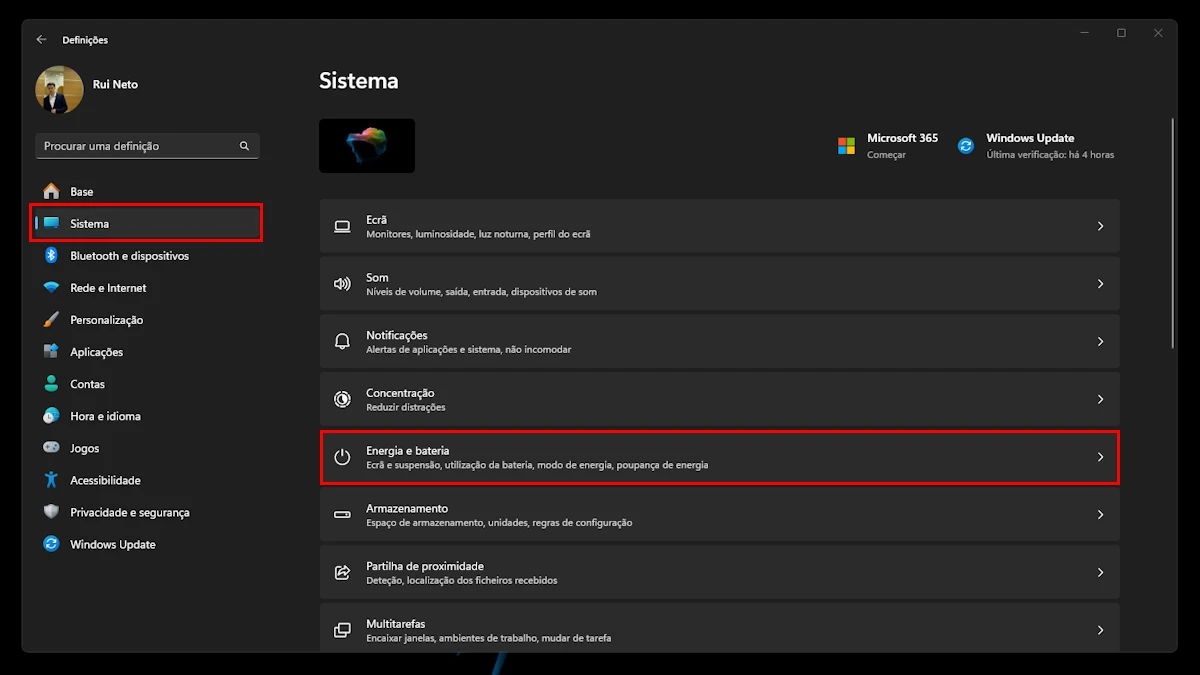Expand Energia e bateria chevron arrow
The height and width of the screenshot is (675, 1200).
click(x=1100, y=457)
